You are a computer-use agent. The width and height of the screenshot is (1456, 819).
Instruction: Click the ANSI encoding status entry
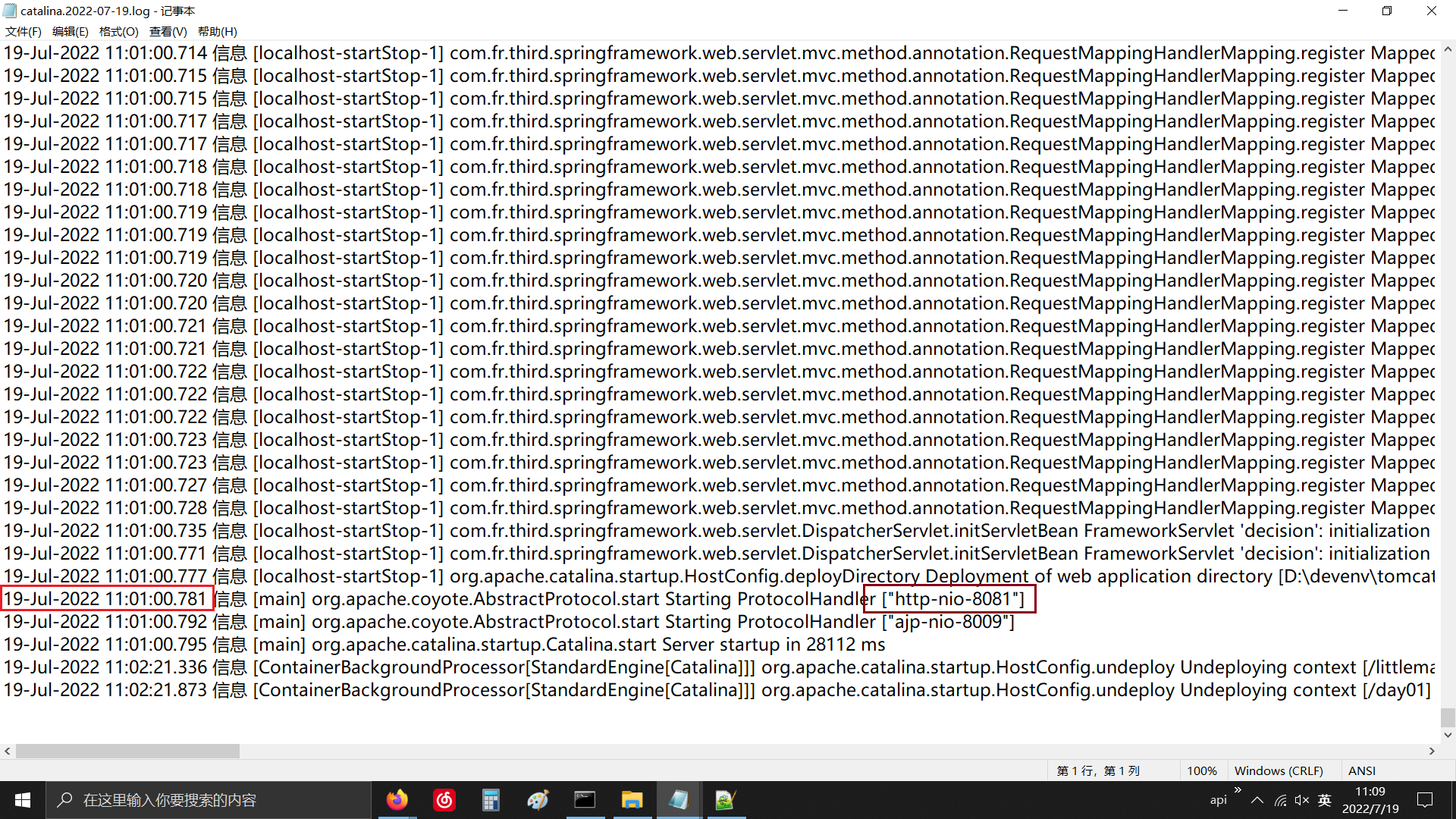pos(1362,770)
